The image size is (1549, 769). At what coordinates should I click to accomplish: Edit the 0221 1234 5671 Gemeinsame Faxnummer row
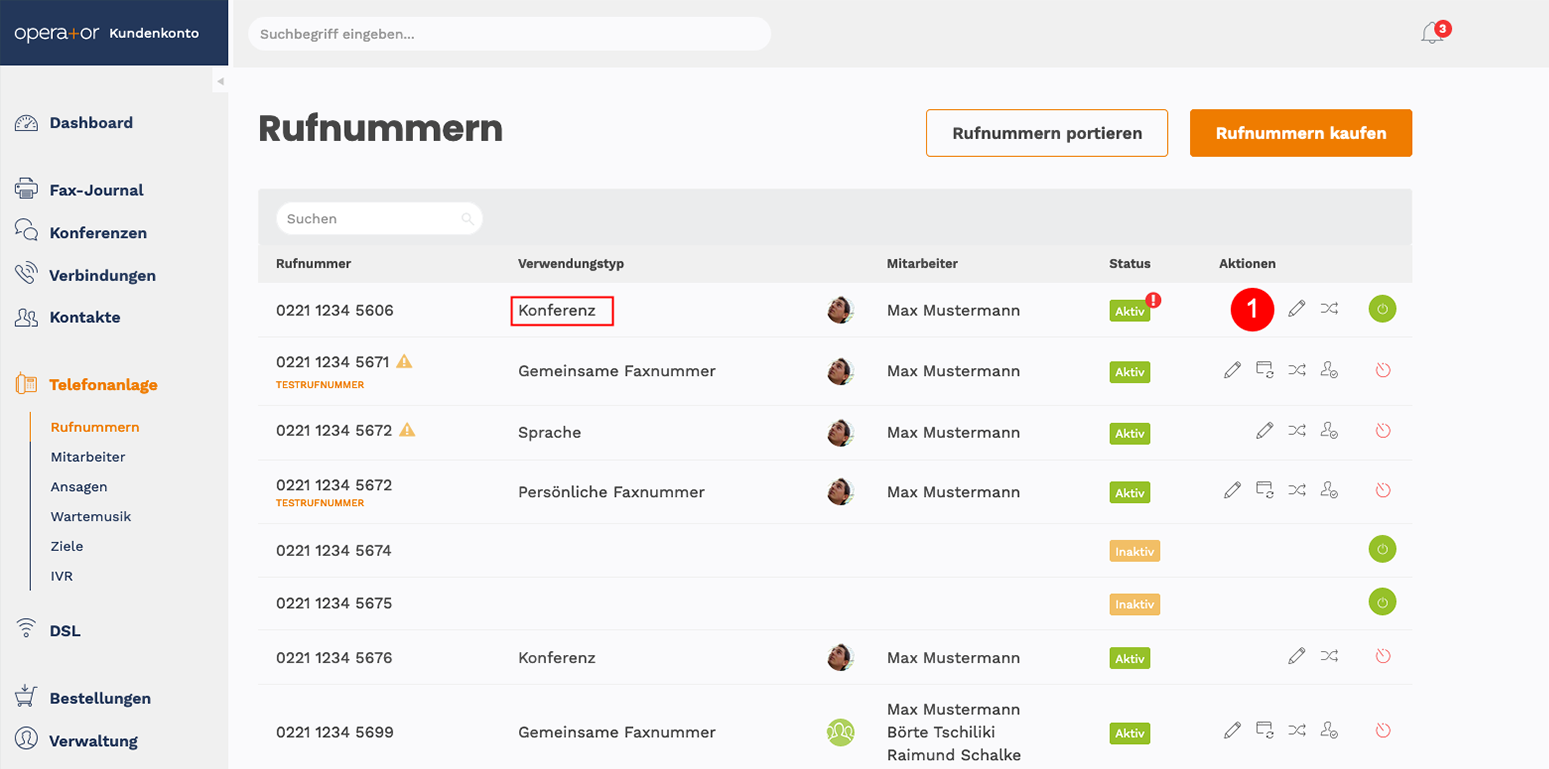(1233, 370)
